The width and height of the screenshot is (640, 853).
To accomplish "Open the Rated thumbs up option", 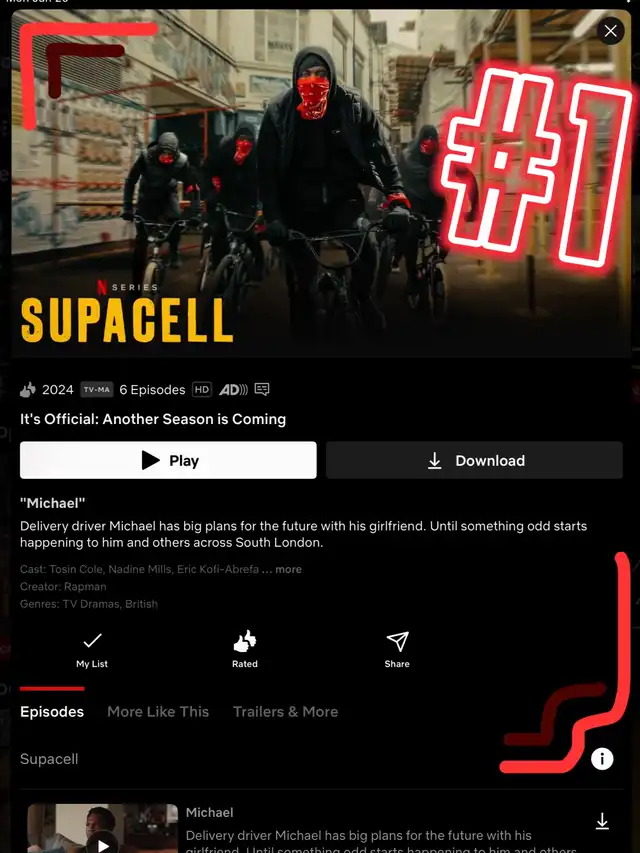I will point(245,650).
